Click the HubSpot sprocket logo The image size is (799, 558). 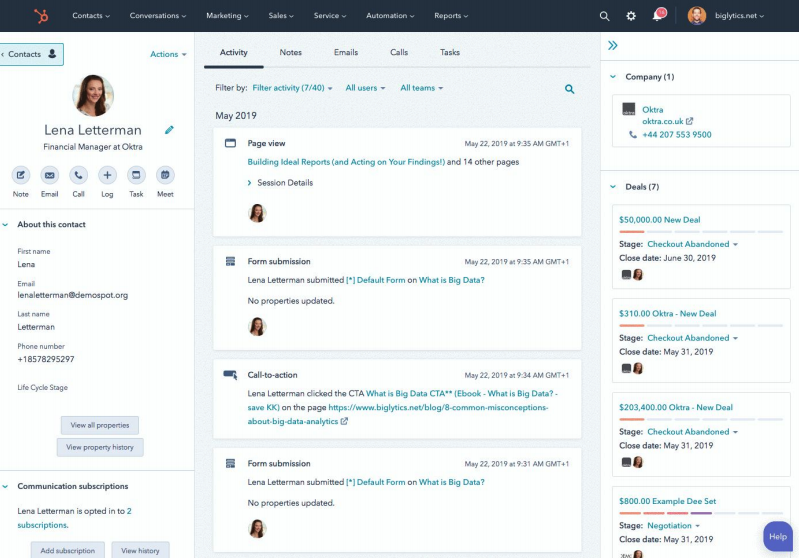pos(41,16)
